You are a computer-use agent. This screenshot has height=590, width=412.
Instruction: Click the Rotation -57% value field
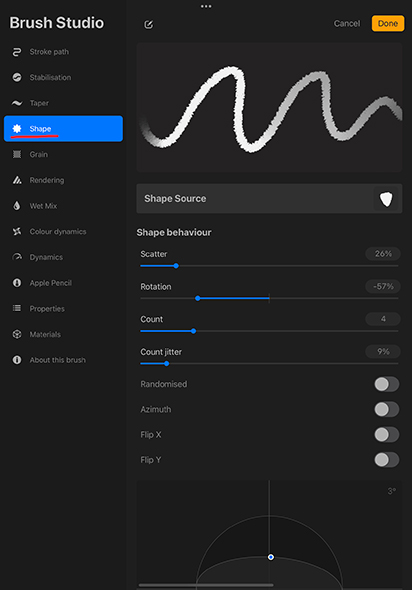click(x=383, y=287)
